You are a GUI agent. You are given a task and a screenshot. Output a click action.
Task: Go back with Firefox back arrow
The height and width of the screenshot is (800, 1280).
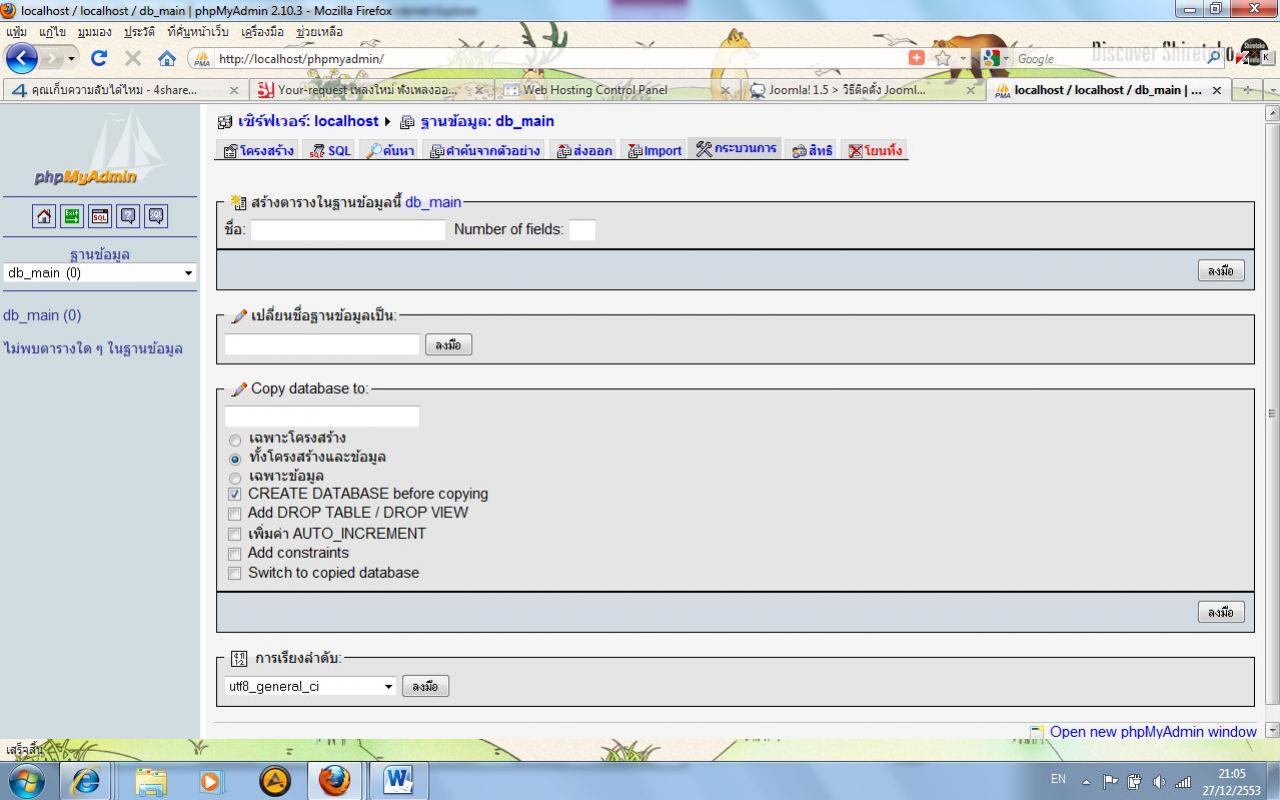pyautogui.click(x=22, y=58)
